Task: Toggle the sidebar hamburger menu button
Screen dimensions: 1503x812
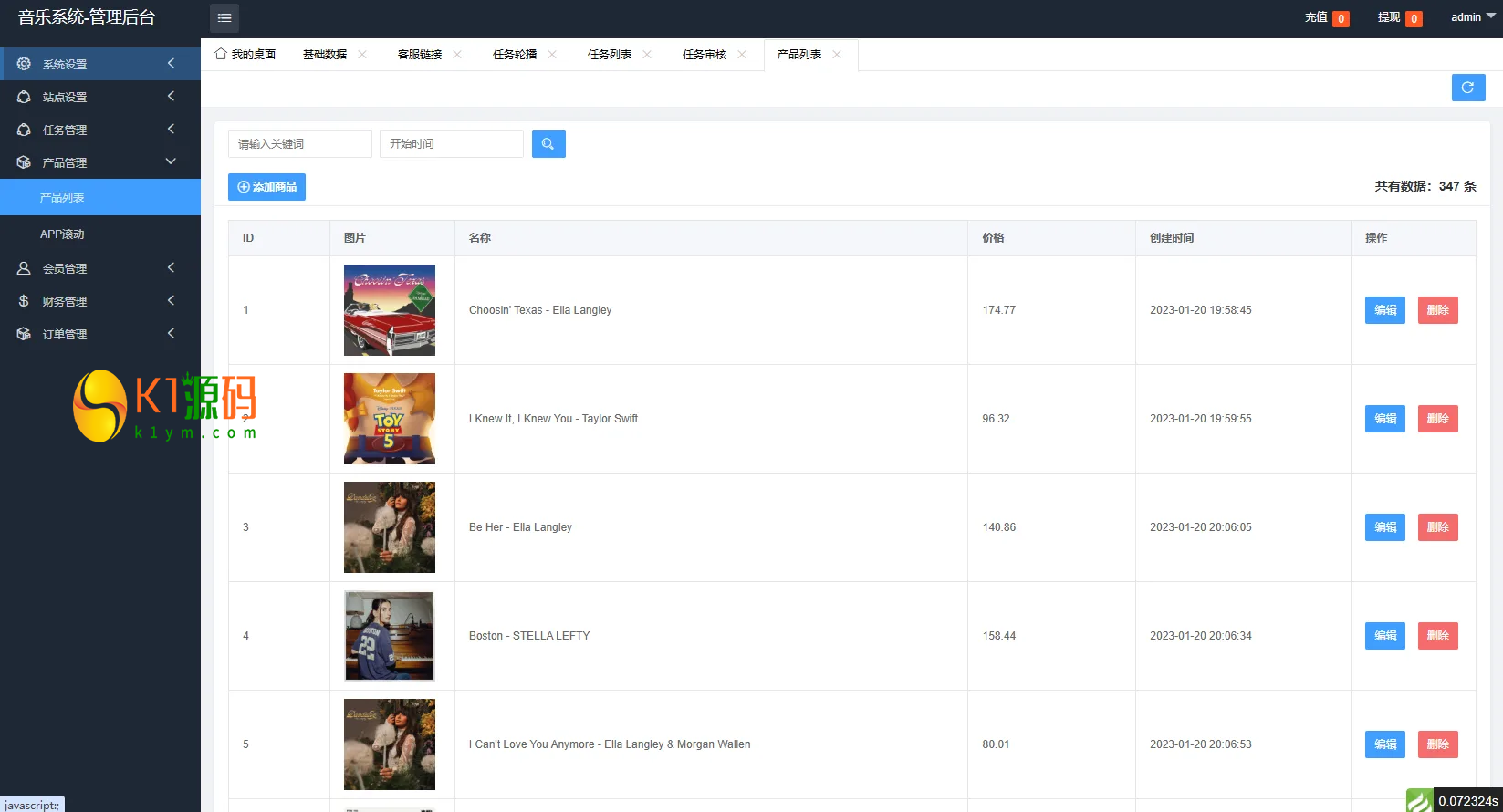Action: click(x=224, y=18)
